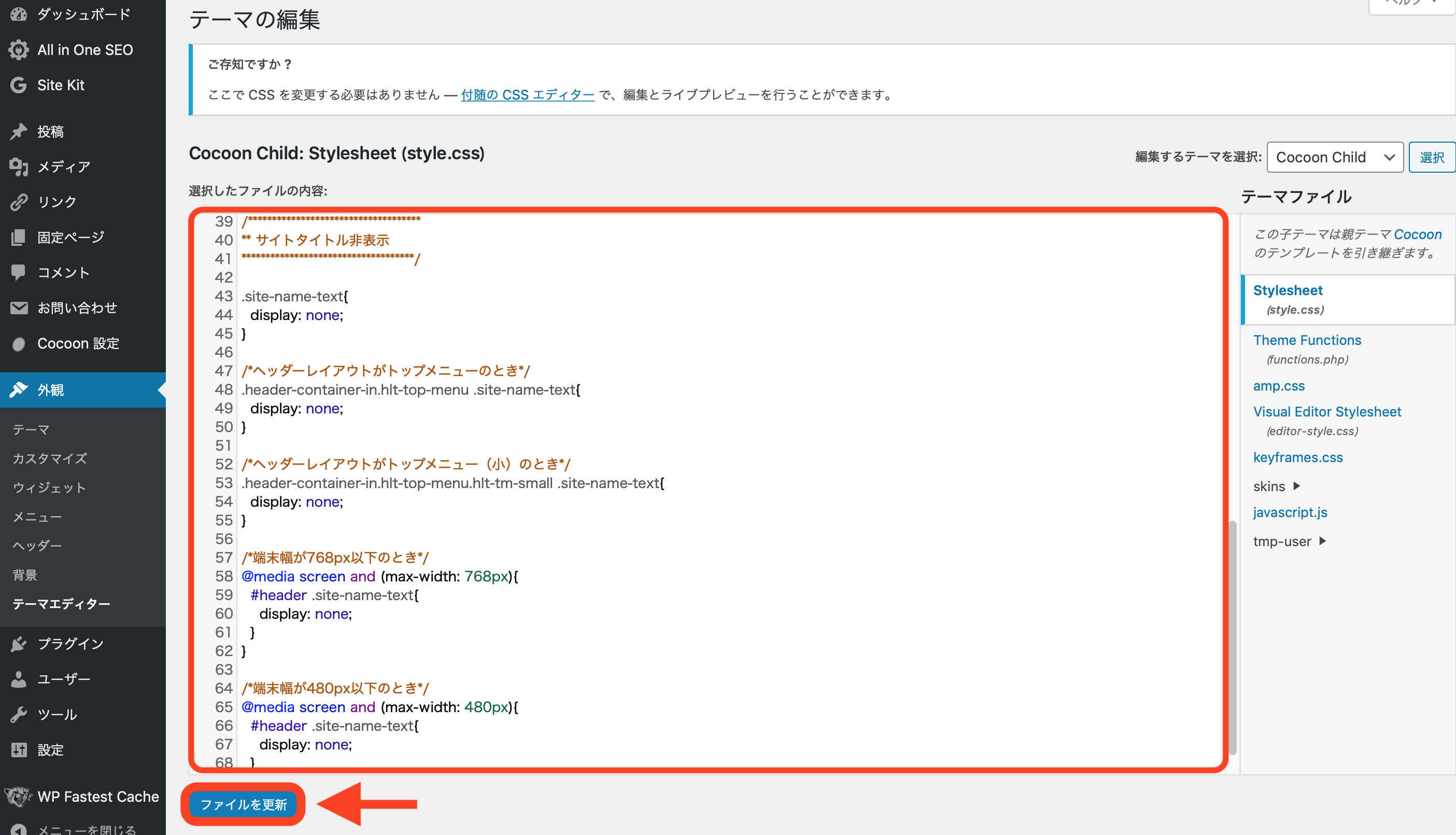Open Theme Functions file
Image resolution: width=1456 pixels, height=835 pixels.
point(1306,340)
